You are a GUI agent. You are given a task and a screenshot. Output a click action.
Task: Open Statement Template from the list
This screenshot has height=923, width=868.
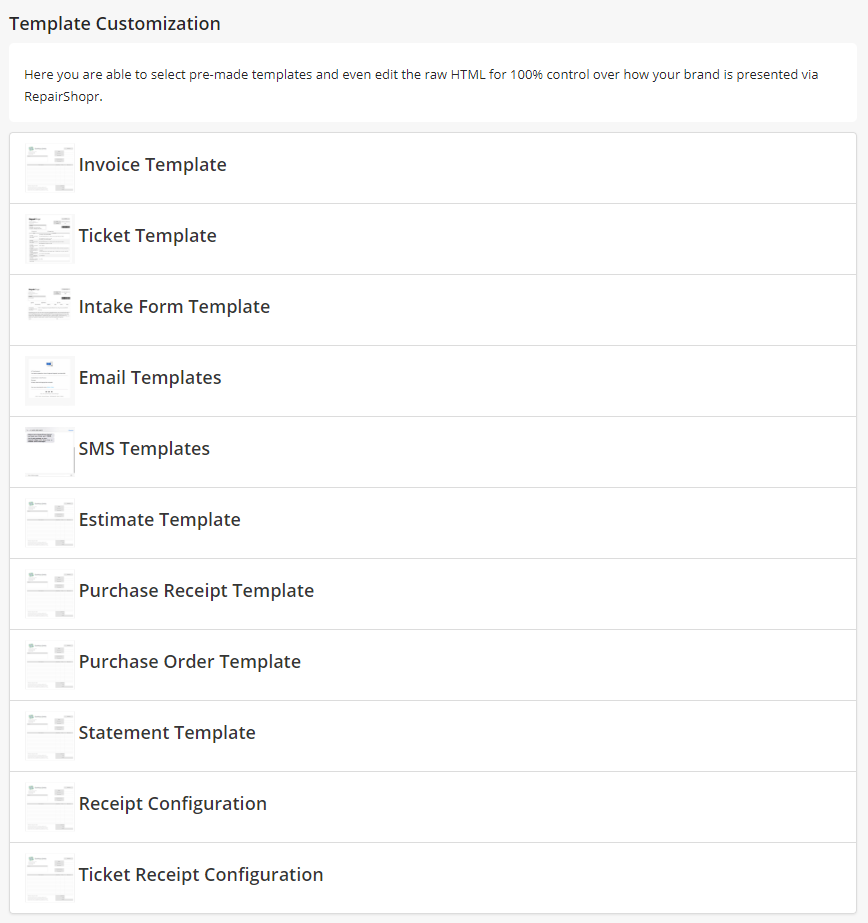167,733
